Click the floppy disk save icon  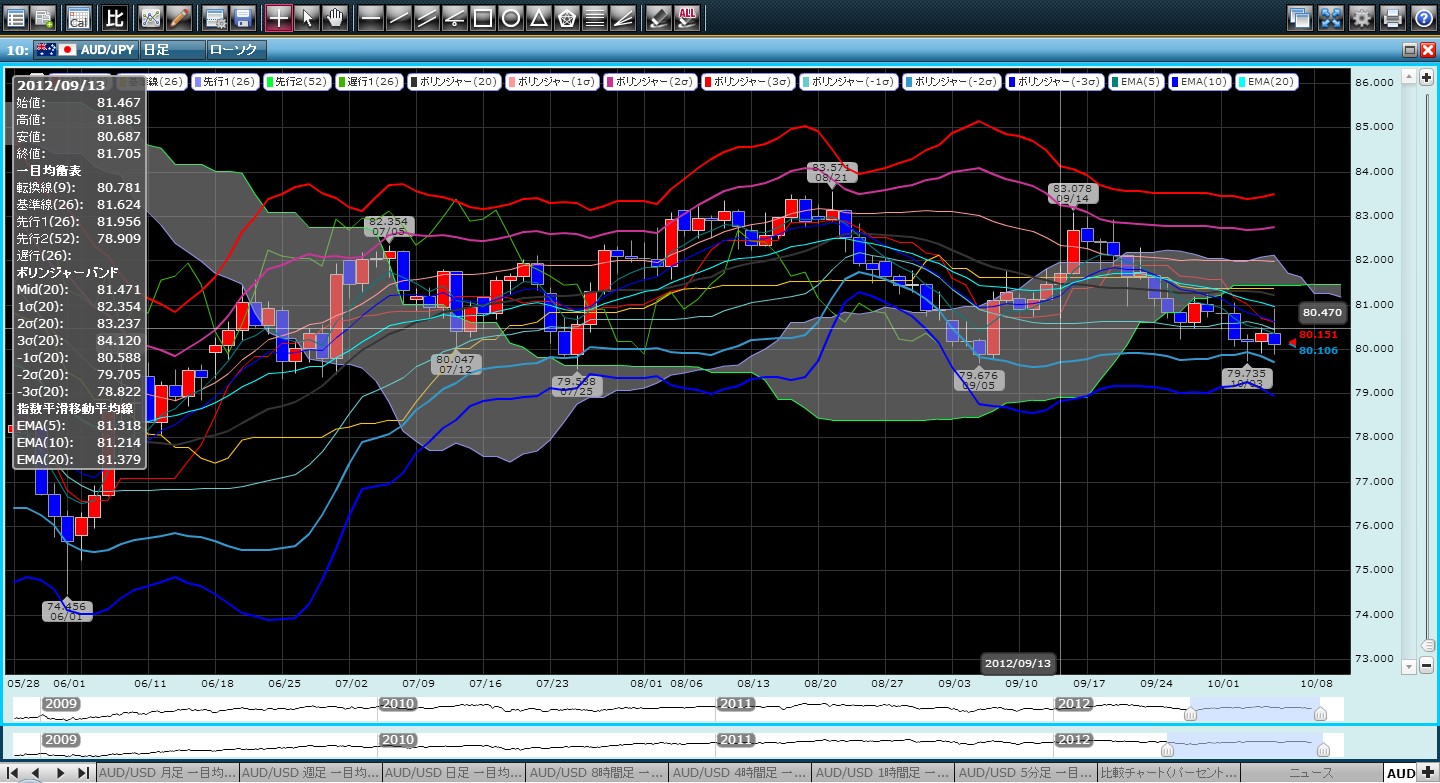tap(242, 17)
